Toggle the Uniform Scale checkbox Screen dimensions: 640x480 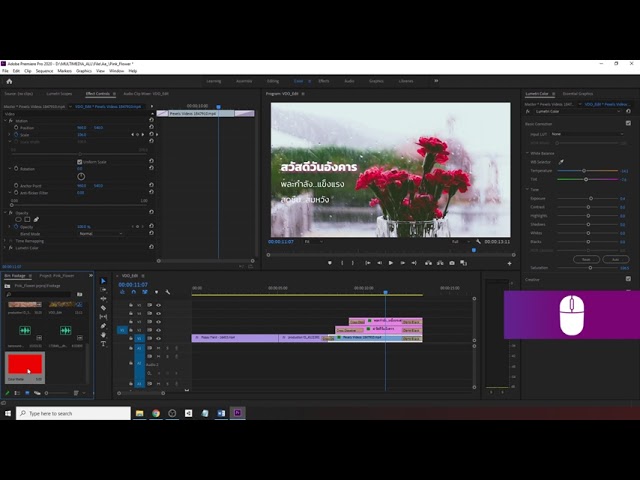pyautogui.click(x=80, y=162)
